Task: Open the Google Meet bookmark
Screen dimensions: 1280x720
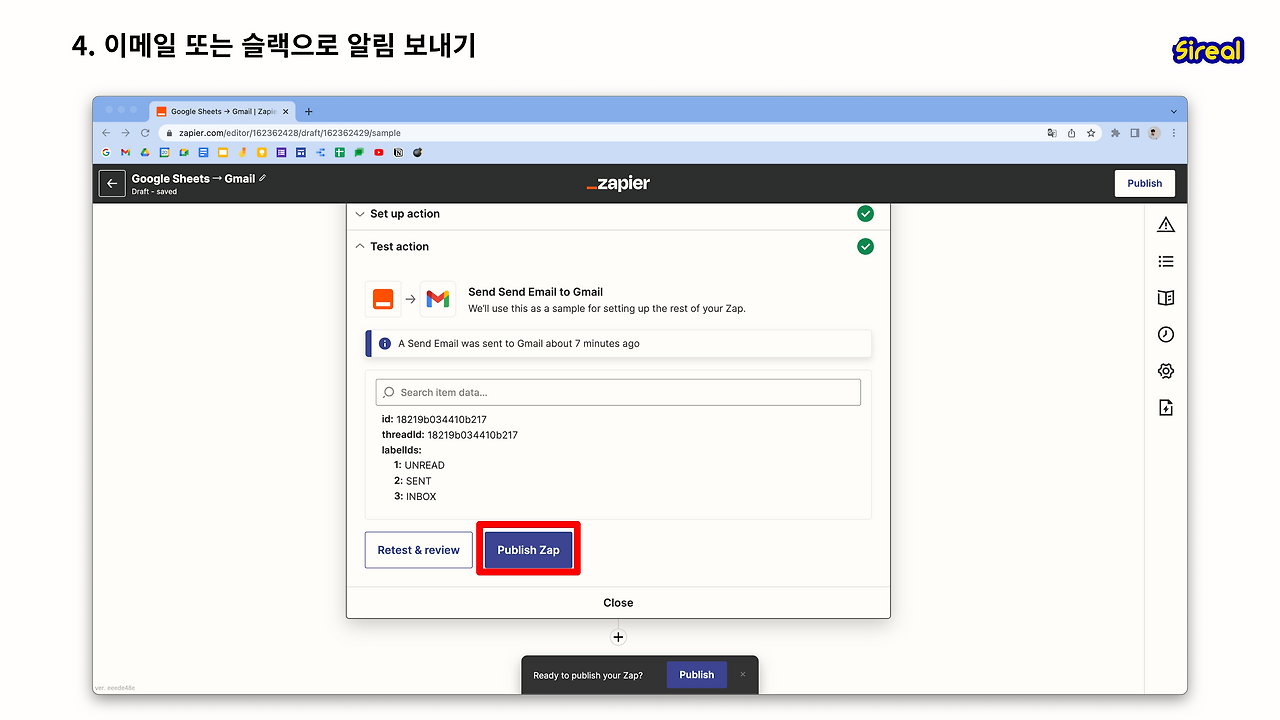Action: click(x=184, y=153)
